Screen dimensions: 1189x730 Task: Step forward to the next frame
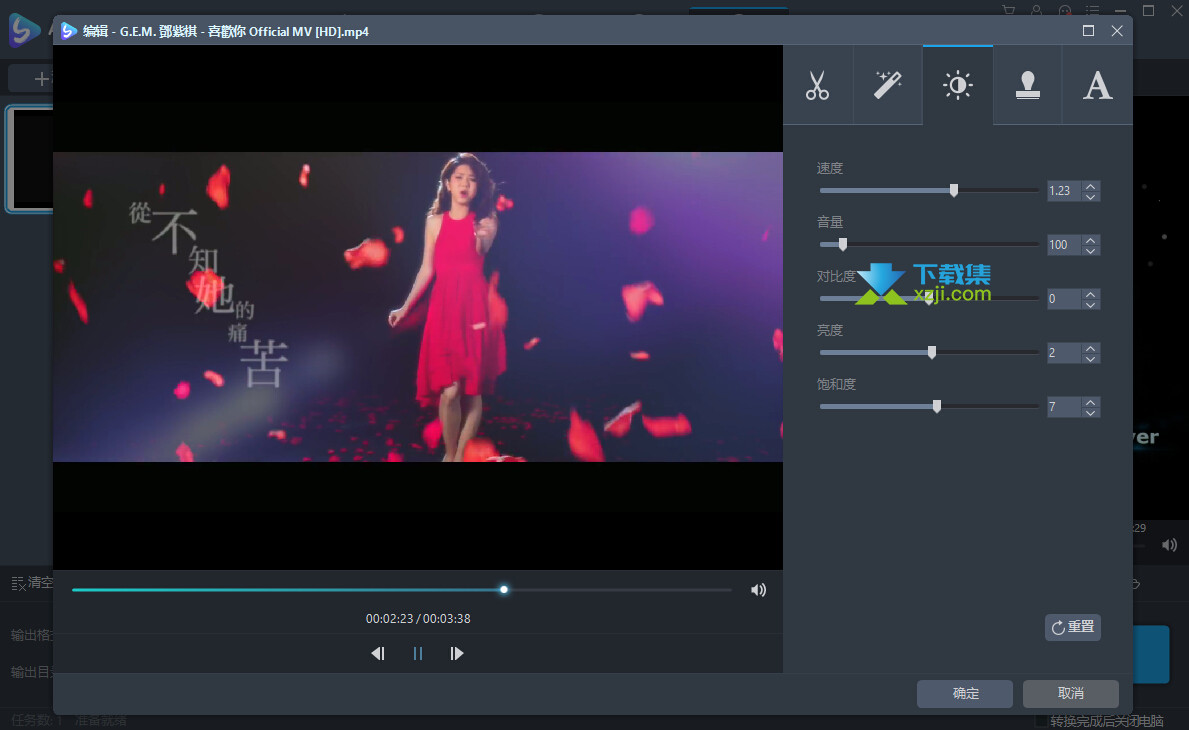click(456, 653)
